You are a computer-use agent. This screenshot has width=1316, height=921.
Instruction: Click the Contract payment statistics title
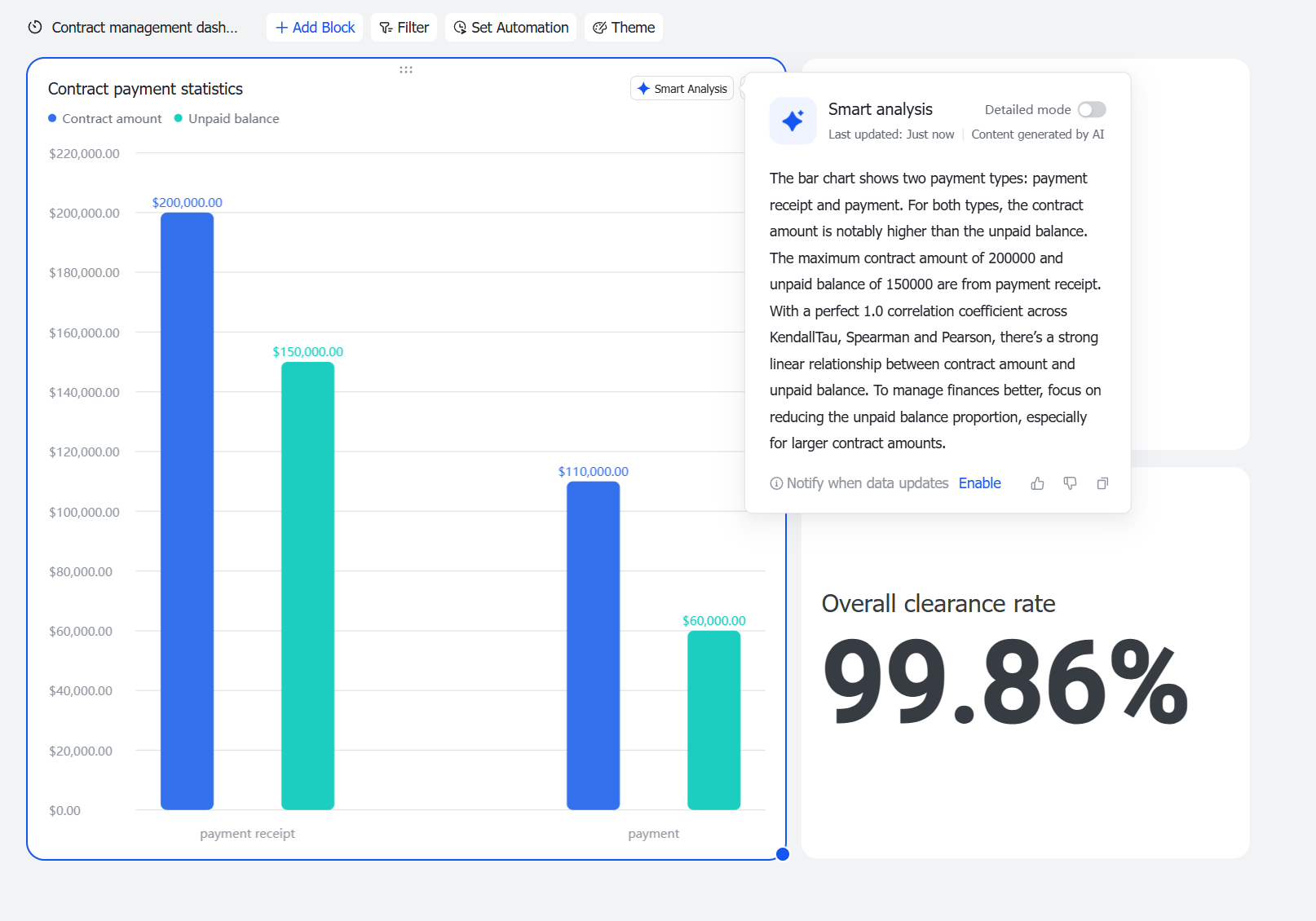[145, 89]
